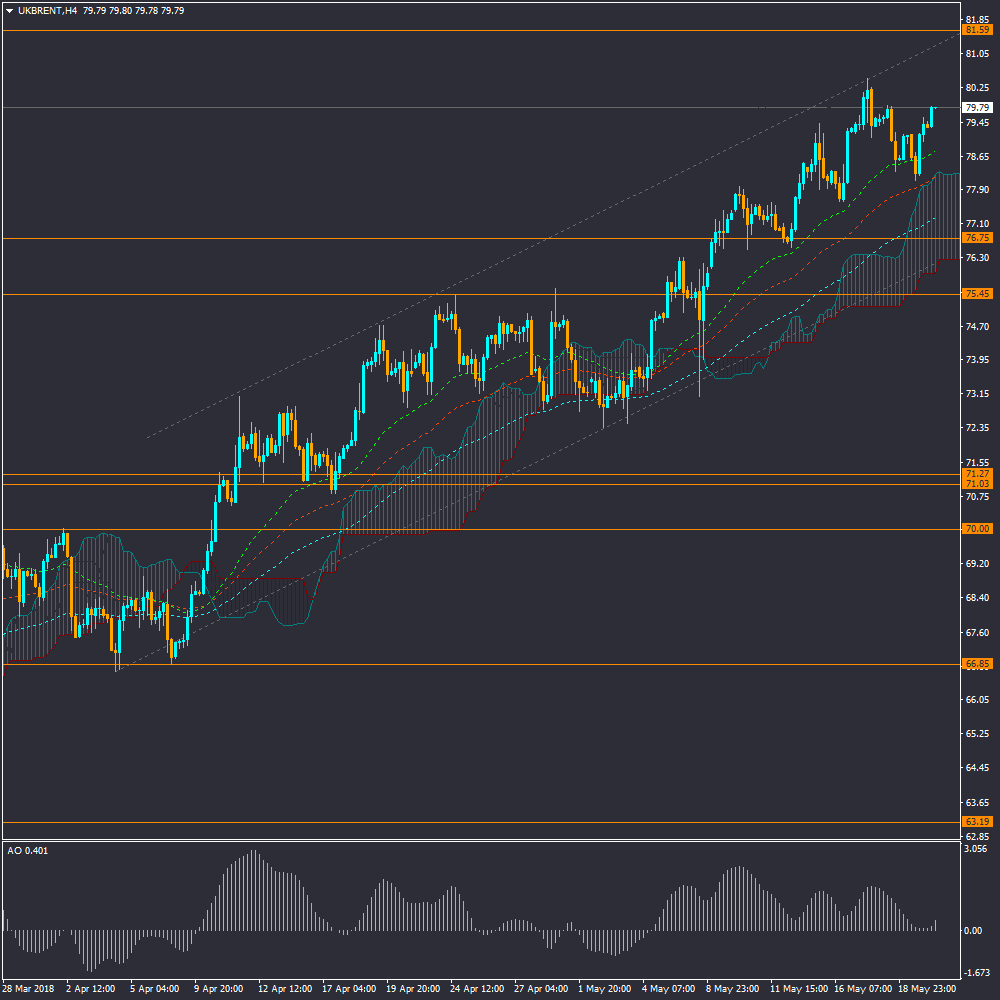Select the 81.59 orange price label

pyautogui.click(x=977, y=30)
